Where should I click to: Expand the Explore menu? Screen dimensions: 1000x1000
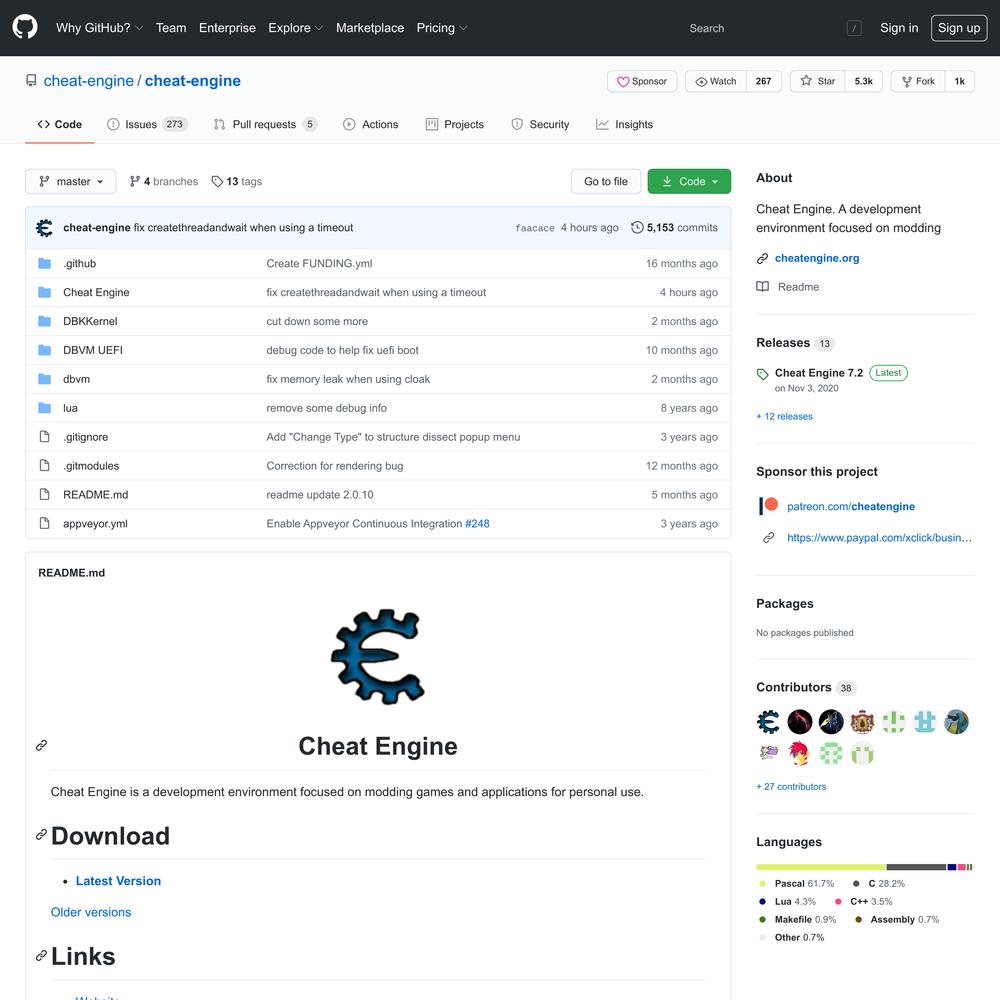(295, 28)
